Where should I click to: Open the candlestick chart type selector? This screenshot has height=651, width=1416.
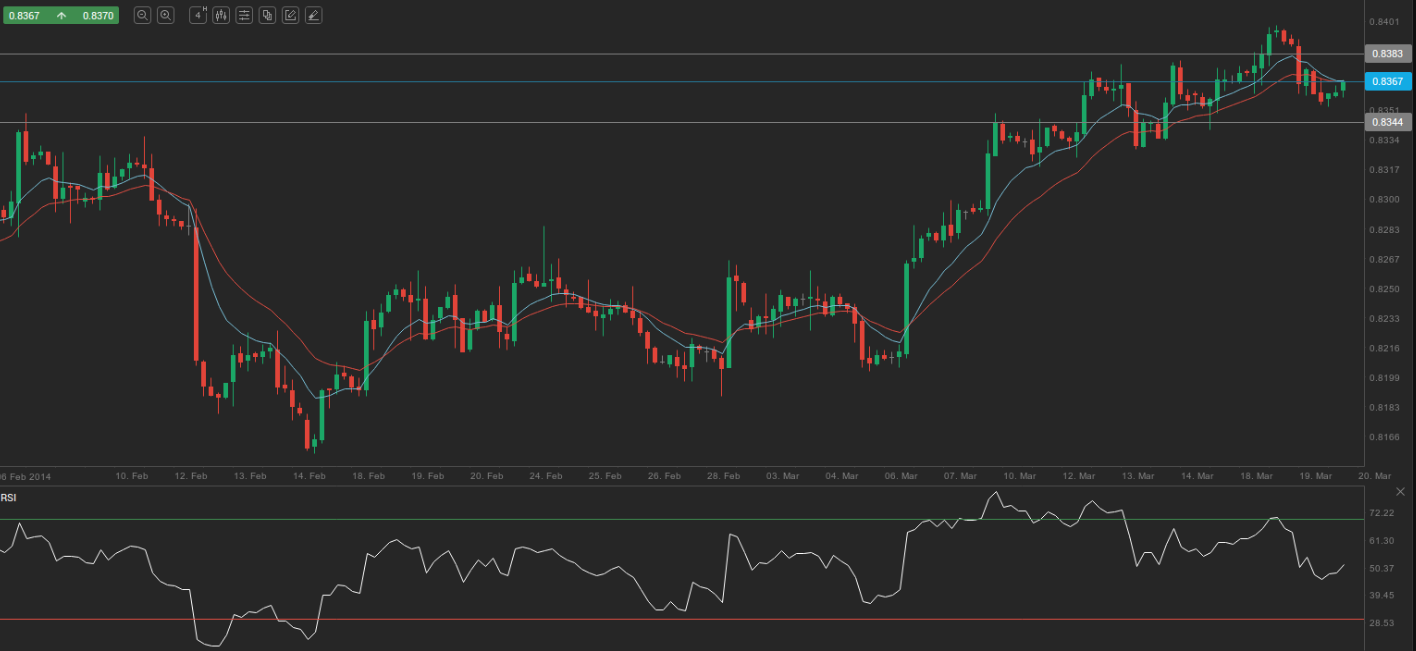point(221,15)
